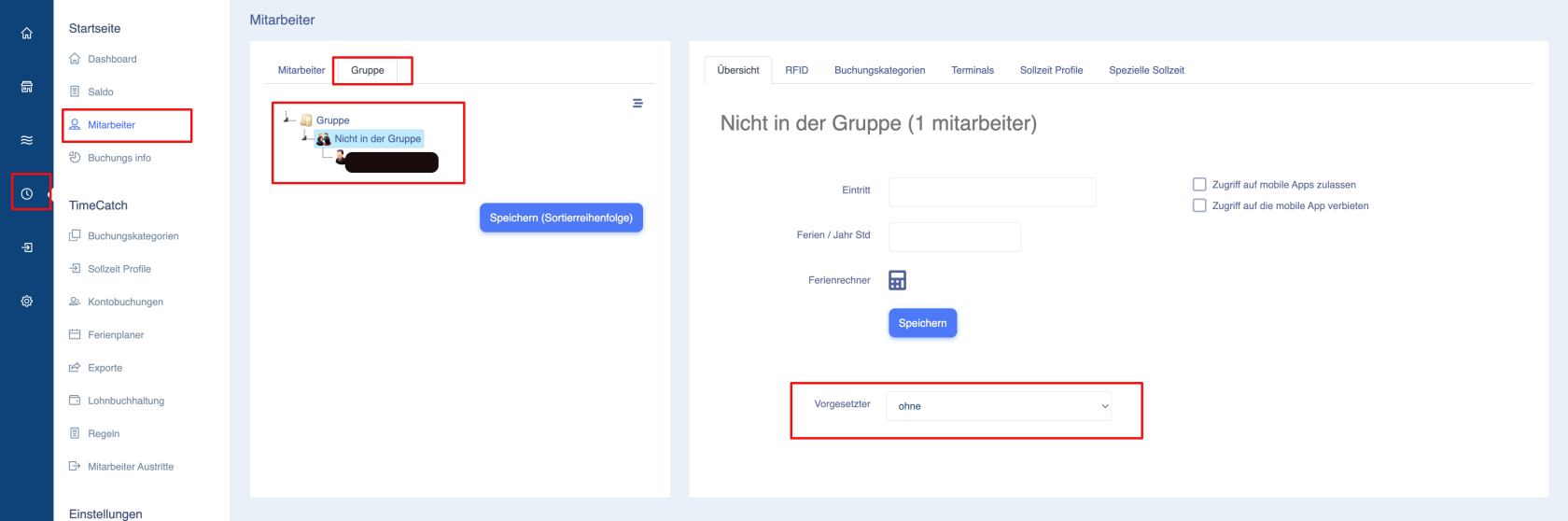Click the Saldo document icon
Screen dimensions: 1568x521
tap(75, 92)
